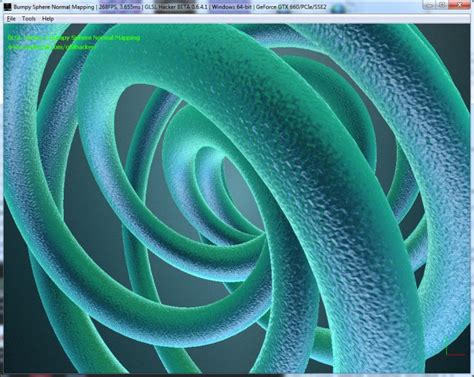474x377 pixels.
Task: Click the Windows 64-bit label in title bar
Action: point(231,7)
